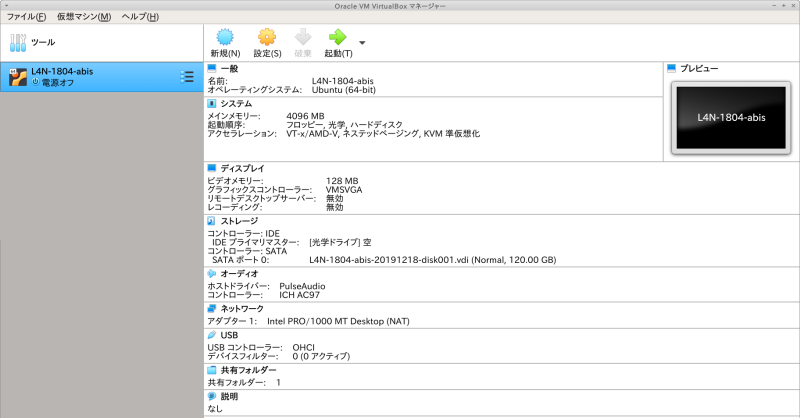Image resolution: width=800 pixels, height=418 pixels.
Task: Click the Network (ネットワーク) section icon
Action: [x=212, y=309]
